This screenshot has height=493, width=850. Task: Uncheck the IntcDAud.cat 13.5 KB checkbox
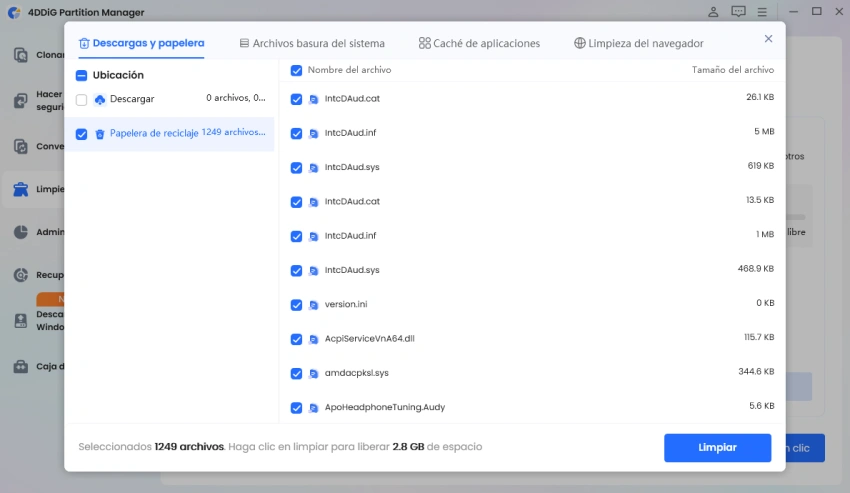click(296, 202)
